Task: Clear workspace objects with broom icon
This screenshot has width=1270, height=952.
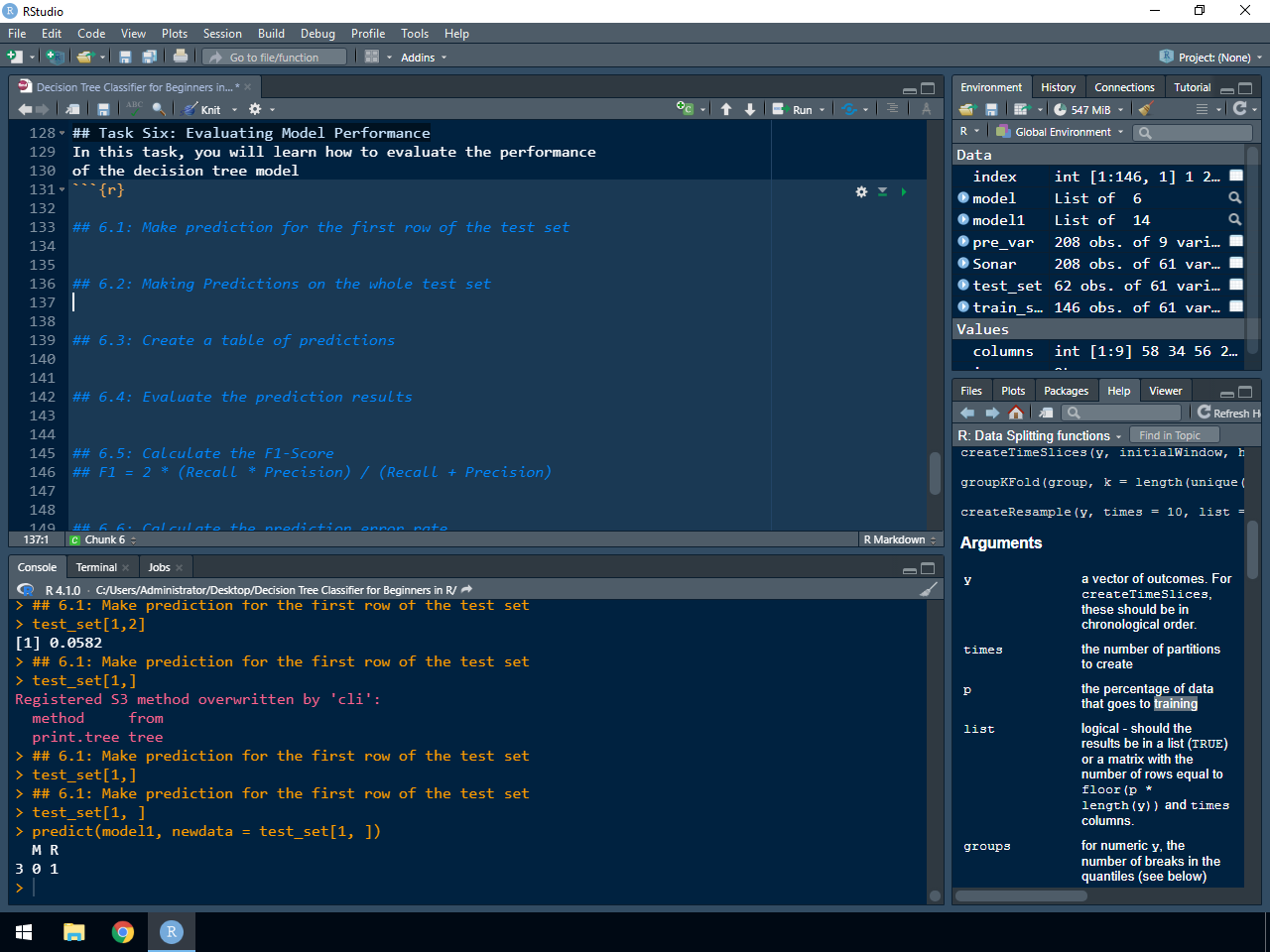Action: pos(1145,109)
